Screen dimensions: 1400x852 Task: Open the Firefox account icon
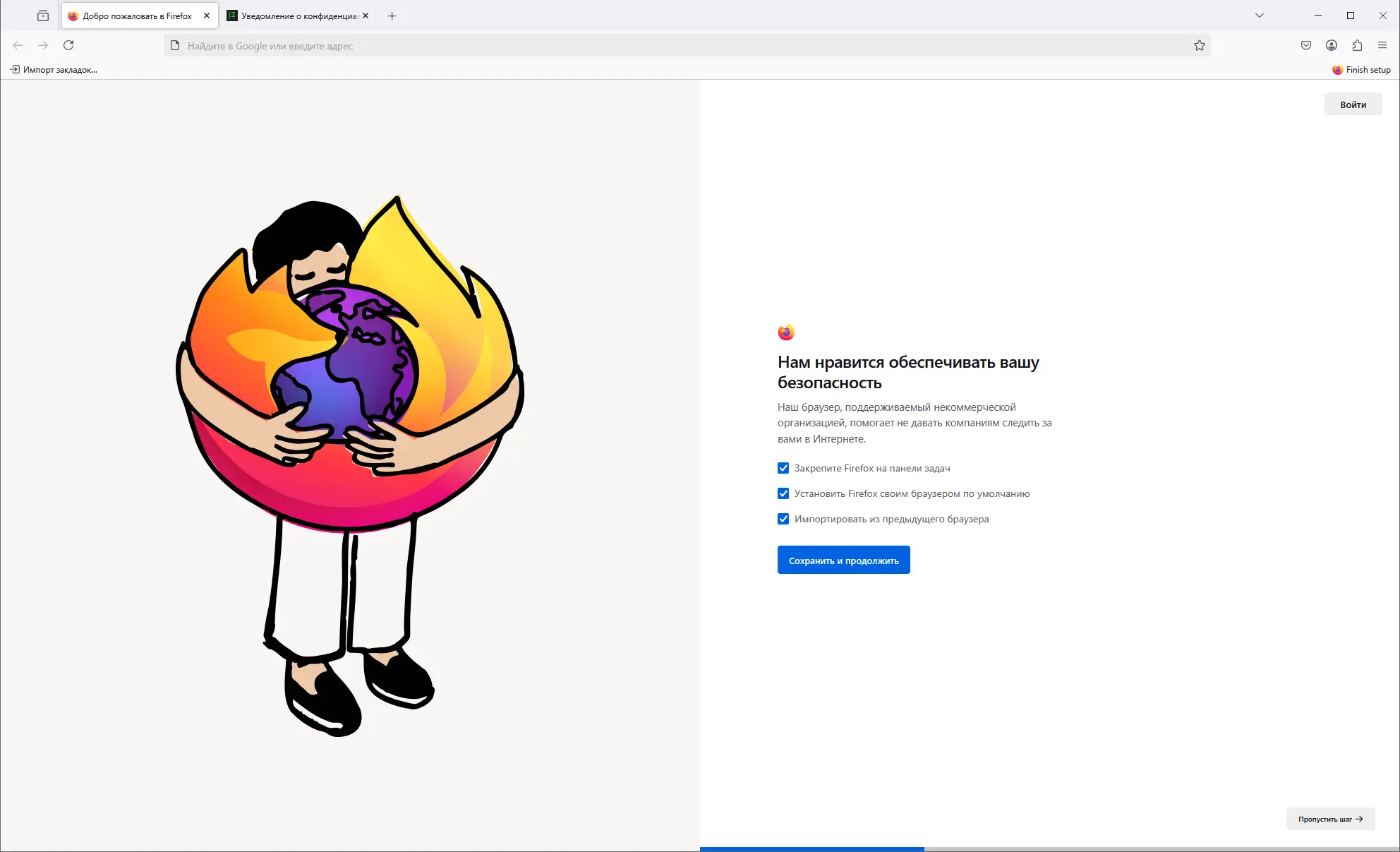coord(1332,45)
